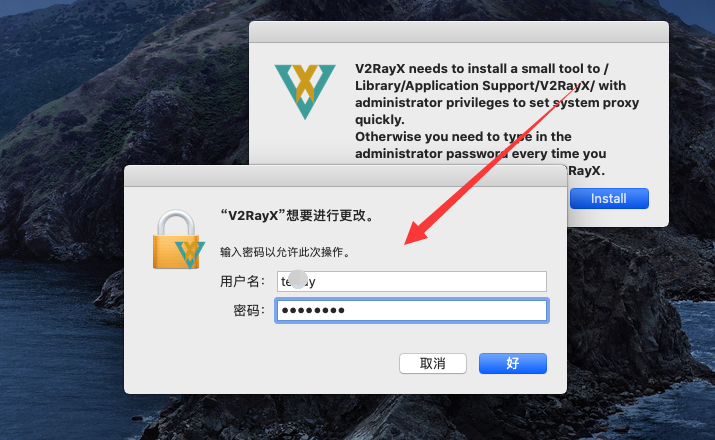
Task: Click the gray blurred spot in username
Action: 298,279
